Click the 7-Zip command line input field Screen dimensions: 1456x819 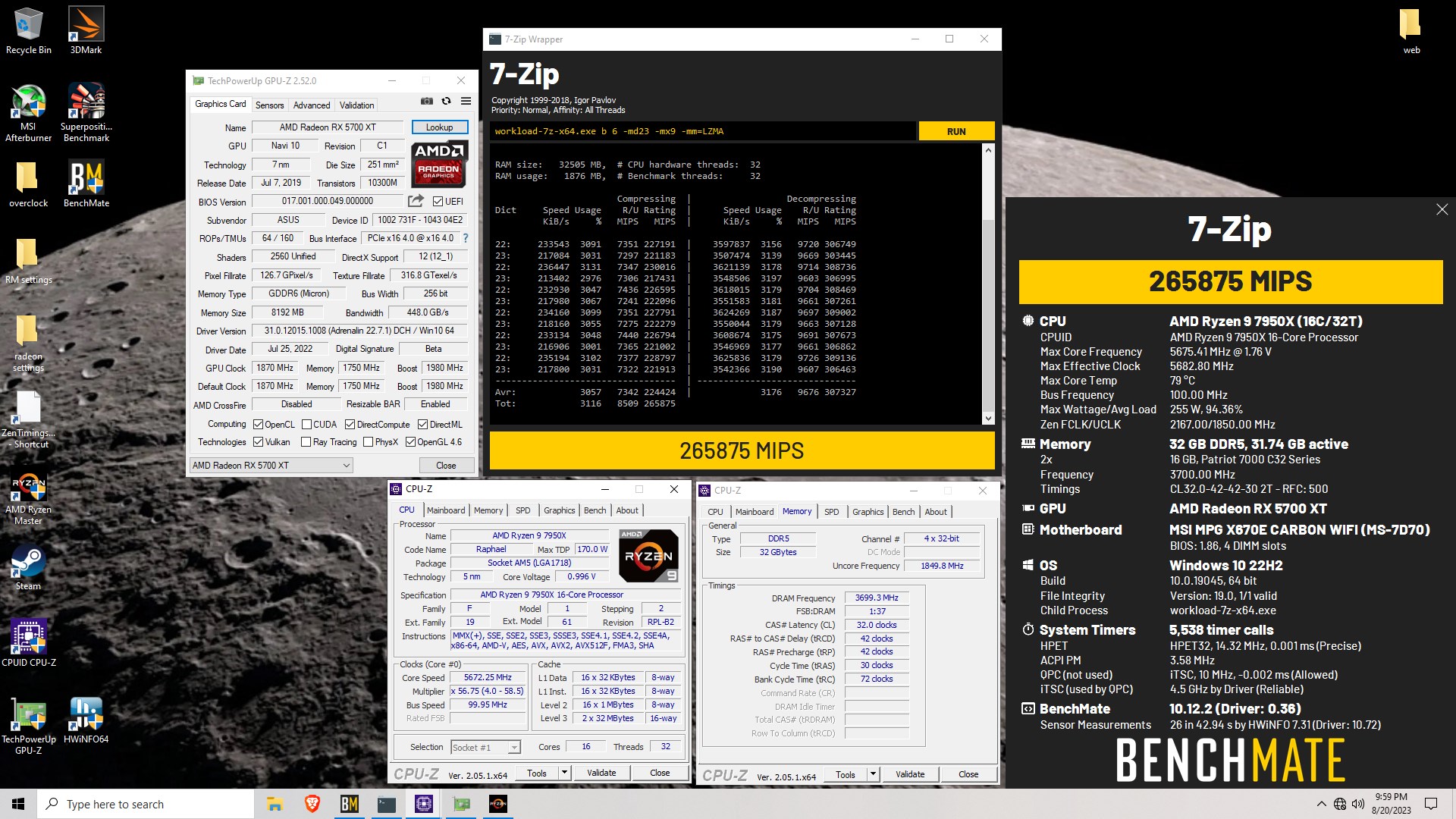[x=702, y=131]
